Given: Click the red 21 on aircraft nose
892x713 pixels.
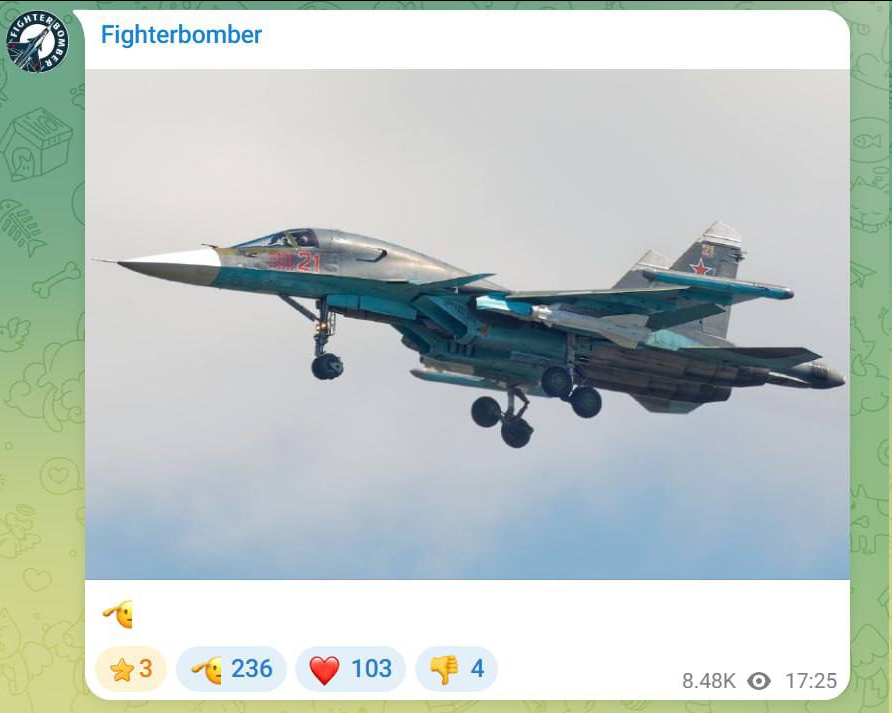Looking at the screenshot, I should click(x=309, y=262).
